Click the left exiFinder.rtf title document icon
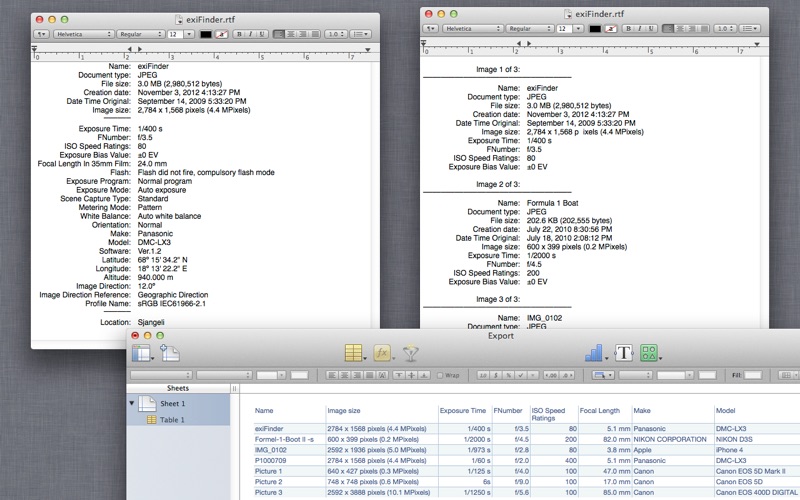Viewport: 800px width, 500px height. pos(179,19)
